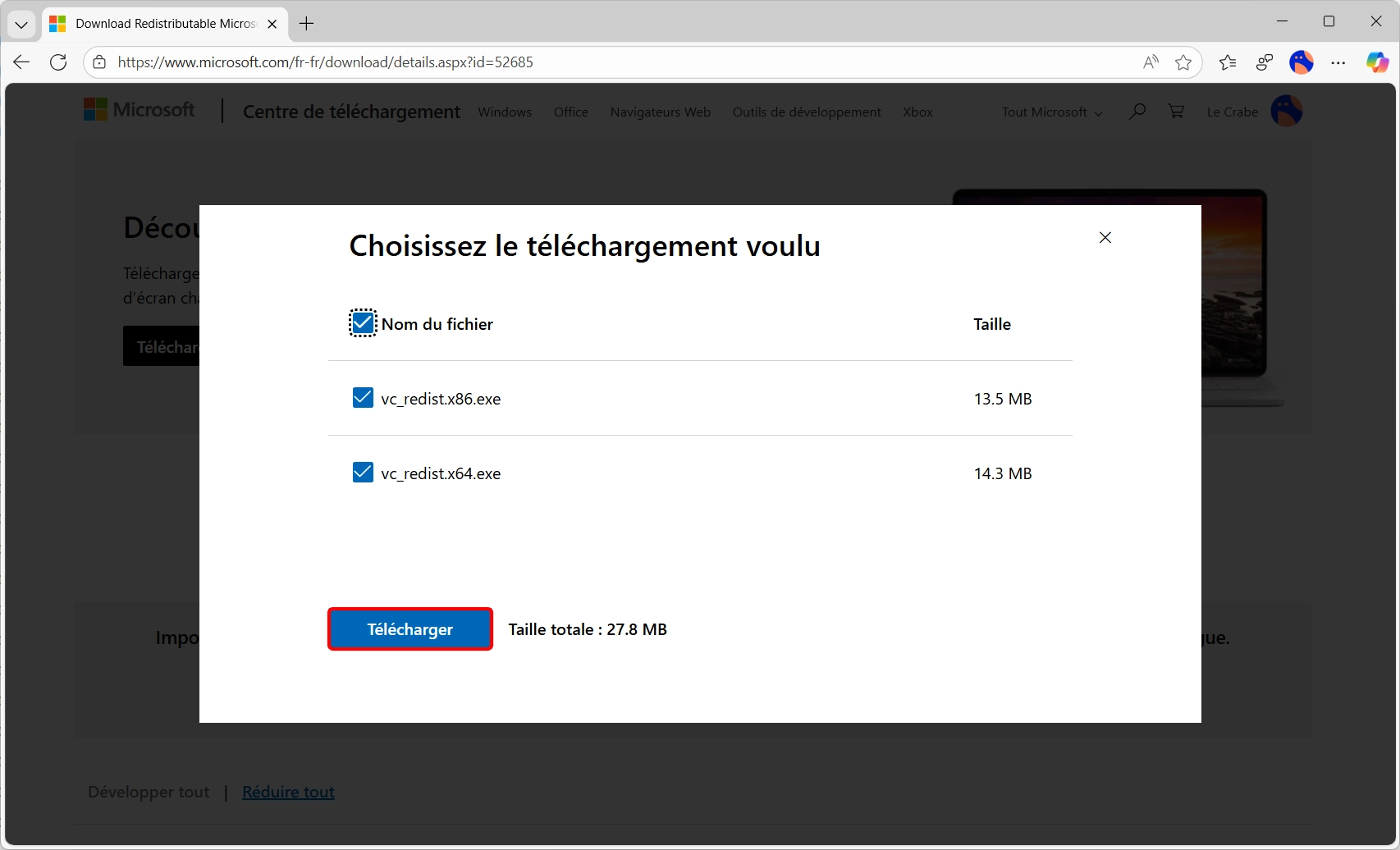This screenshot has height=850, width=1400.
Task: Open a new tab with plus button
Action: [307, 24]
